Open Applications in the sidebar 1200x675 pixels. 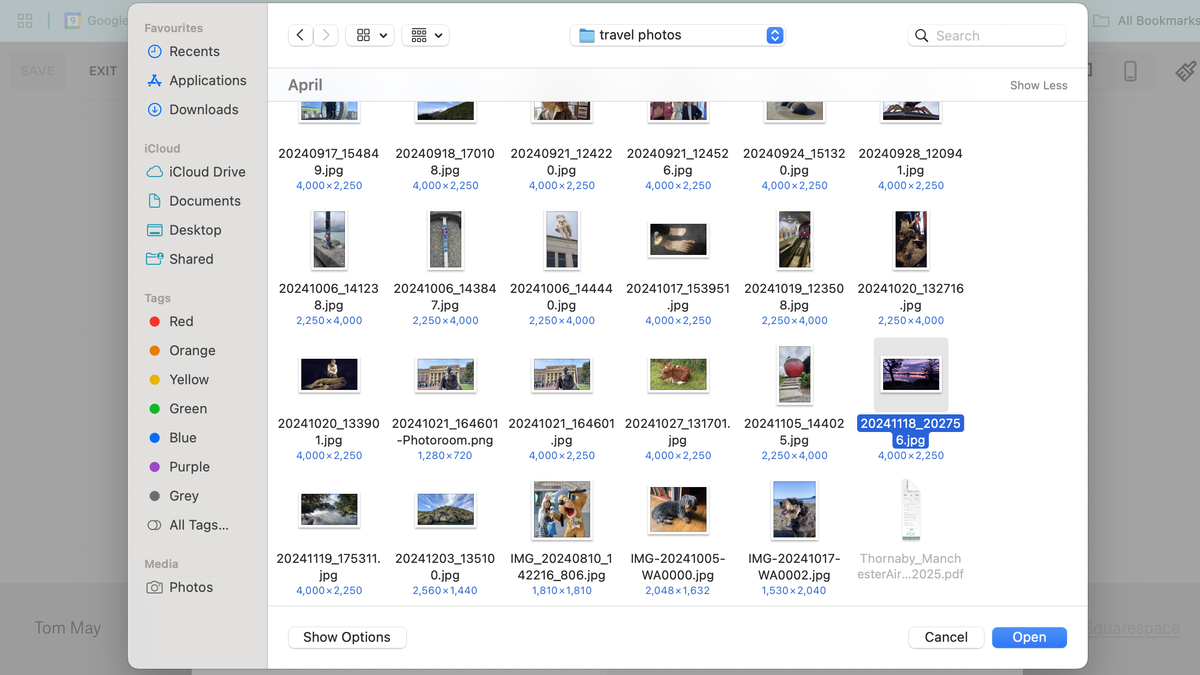click(196, 80)
